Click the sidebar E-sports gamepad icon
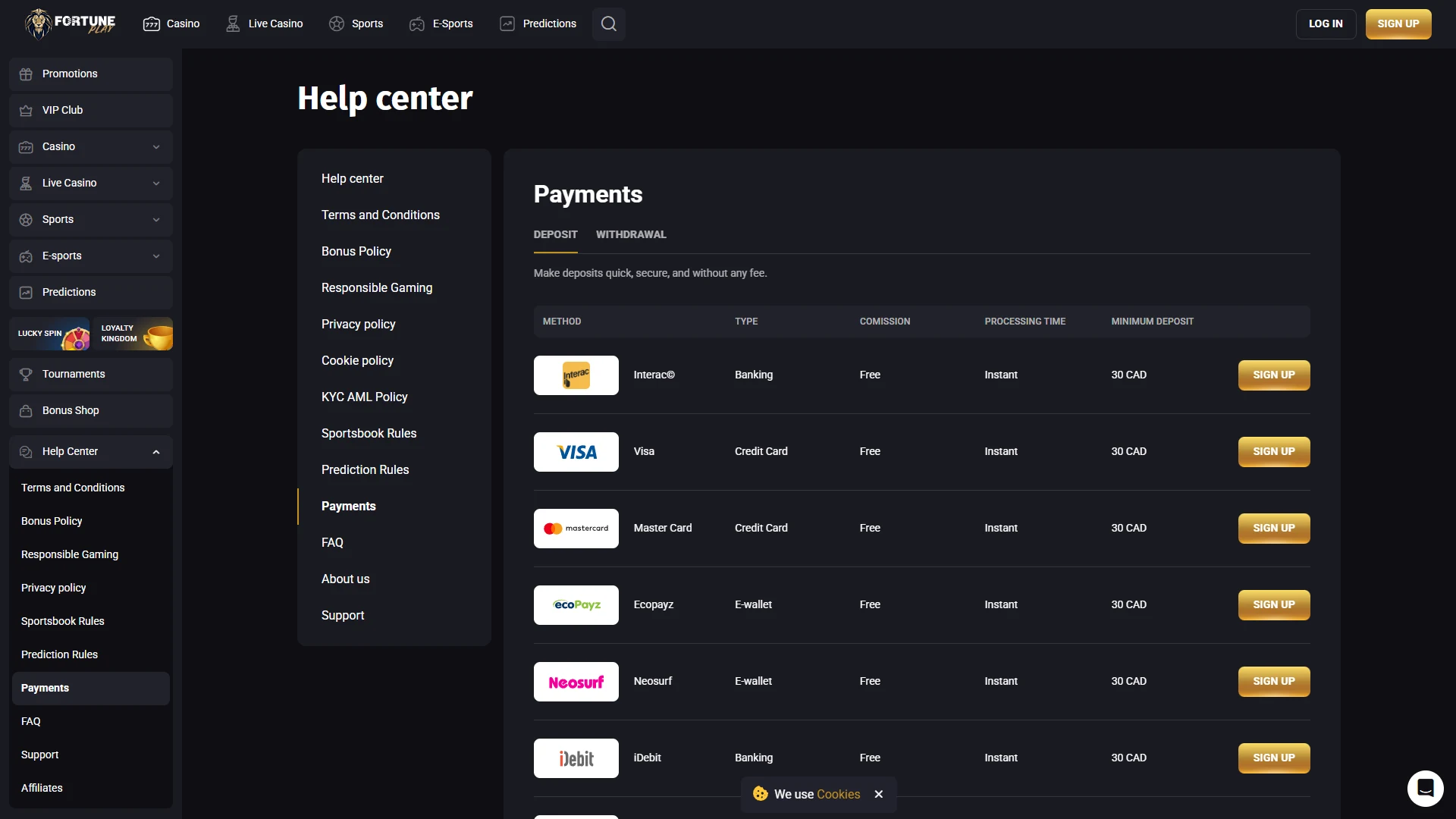Viewport: 1456px width, 819px height. pos(26,256)
